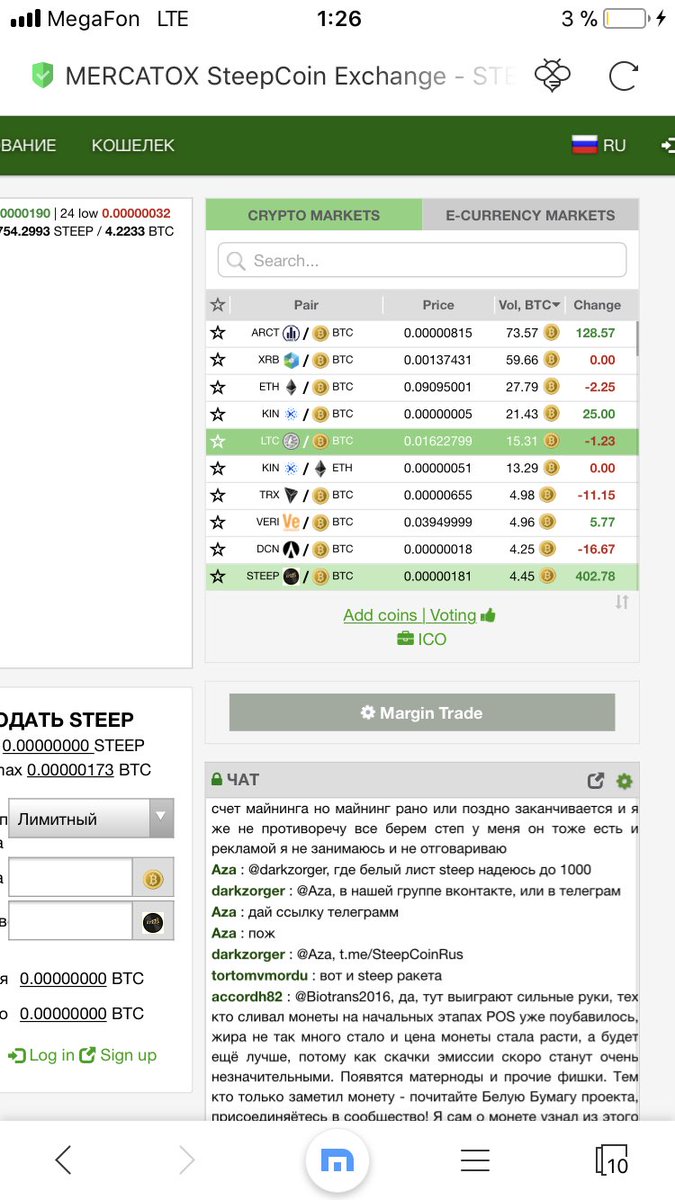
Task: Open the Maxthon home button
Action: coord(337,1160)
